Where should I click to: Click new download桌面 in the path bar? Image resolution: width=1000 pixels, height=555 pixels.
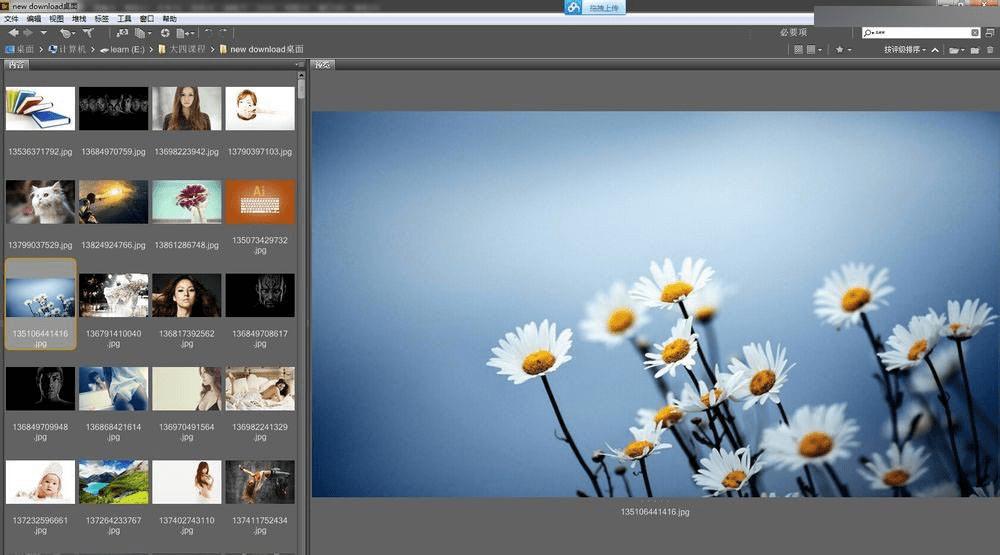pos(261,49)
